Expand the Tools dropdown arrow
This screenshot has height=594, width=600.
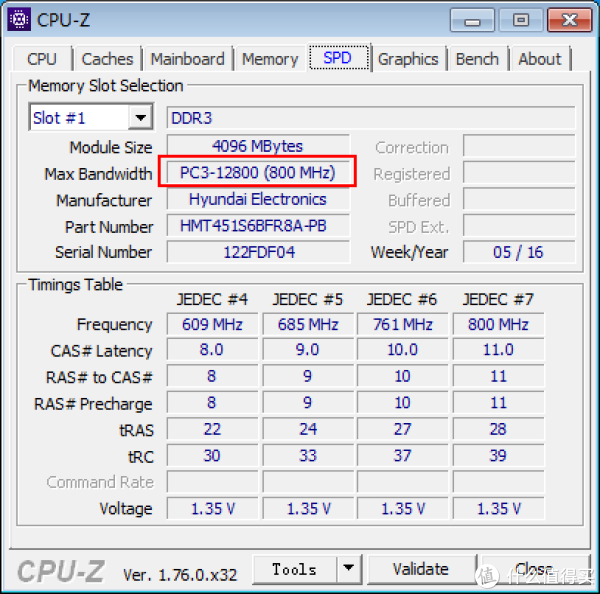349,569
